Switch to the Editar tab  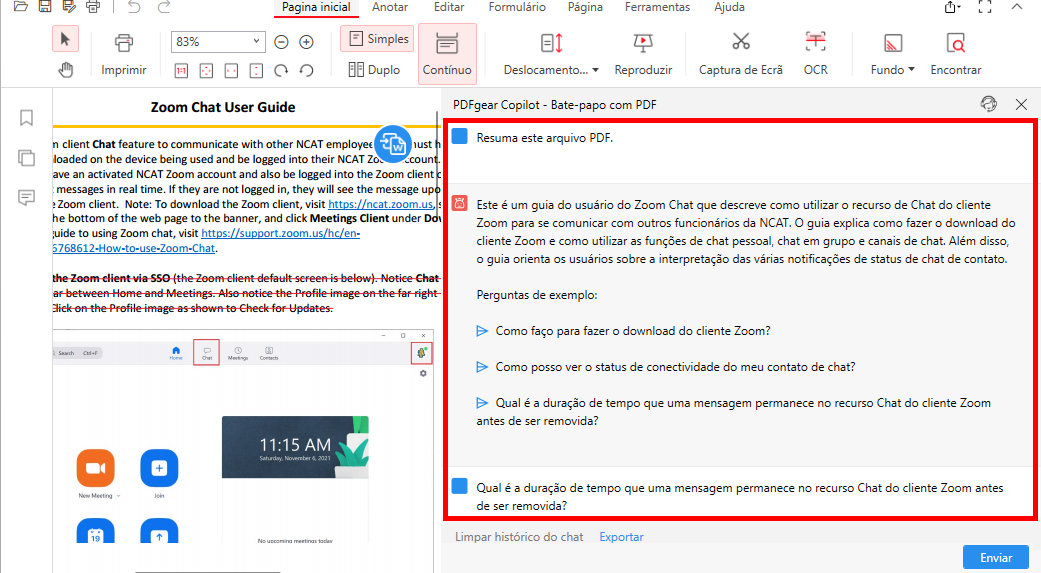tap(449, 7)
